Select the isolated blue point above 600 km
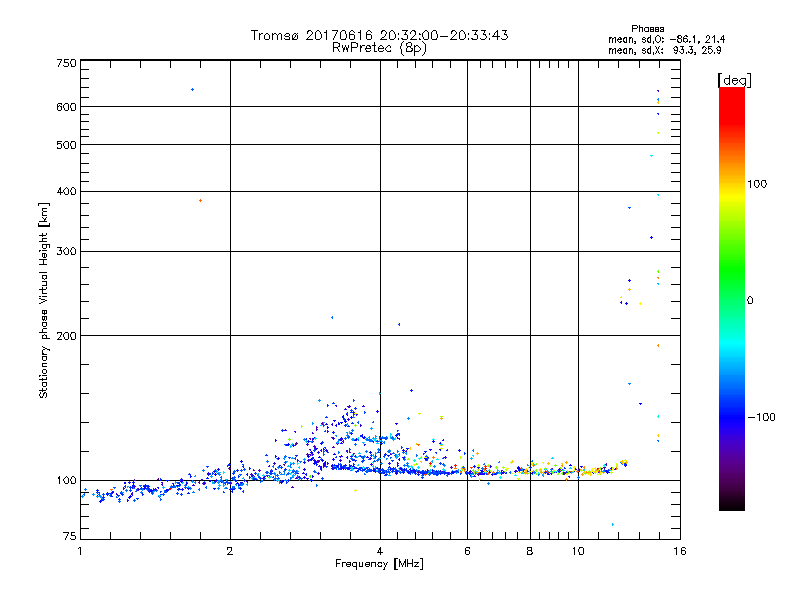Viewport: 800px width, 600px height. pyautogui.click(x=192, y=90)
